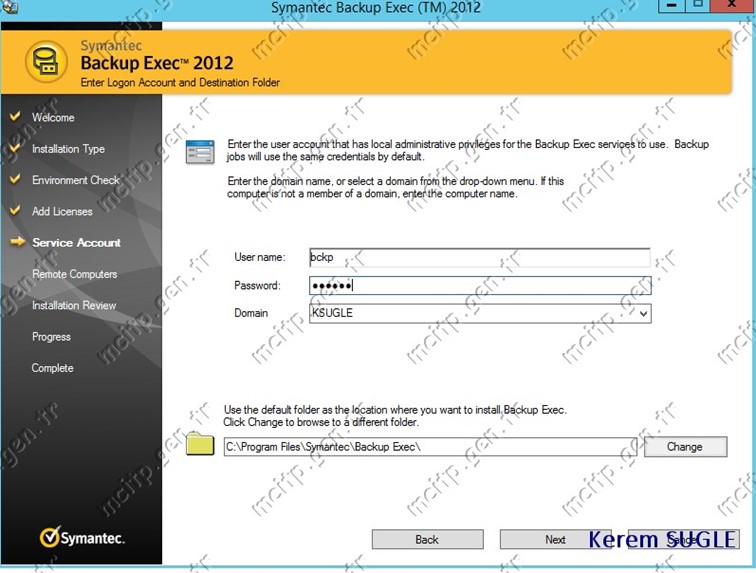756x573 pixels.
Task: Select the Progress step
Action: point(51,337)
